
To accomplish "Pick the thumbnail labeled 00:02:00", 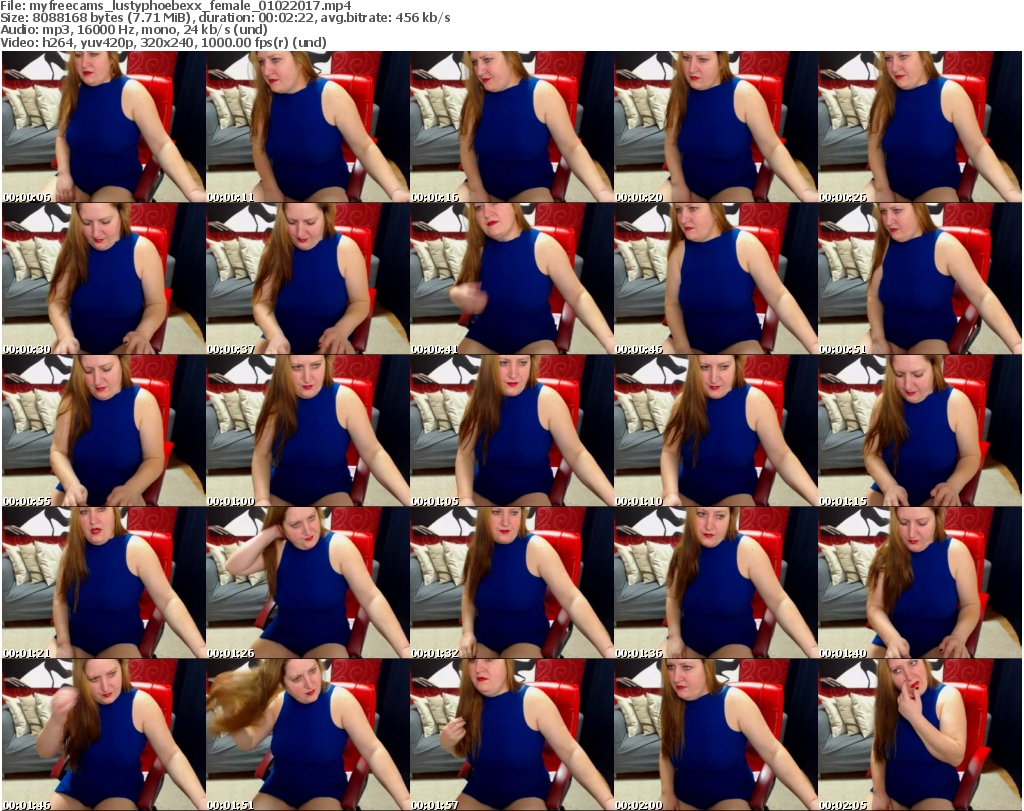I will (x=716, y=735).
